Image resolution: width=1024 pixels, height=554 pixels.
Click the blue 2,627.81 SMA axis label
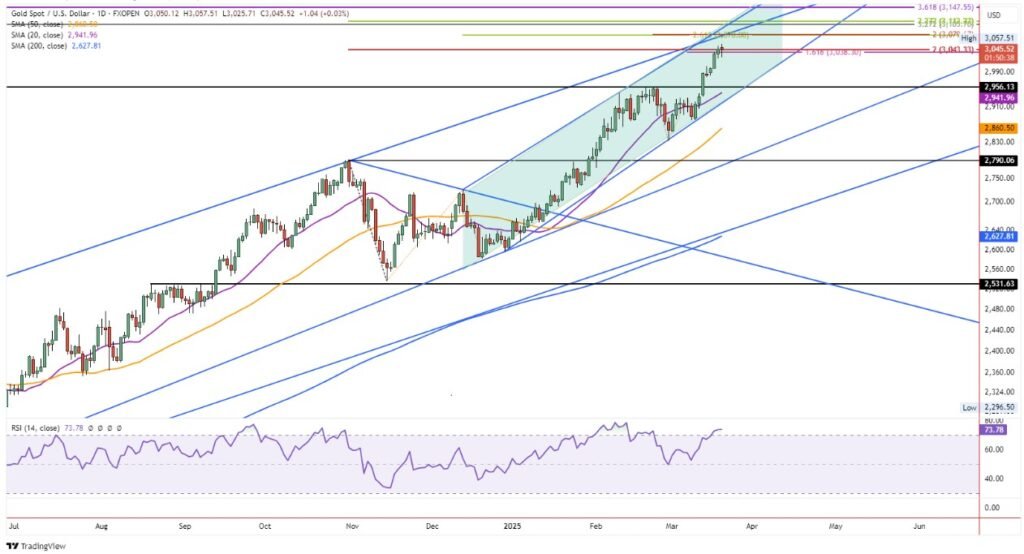coord(999,236)
